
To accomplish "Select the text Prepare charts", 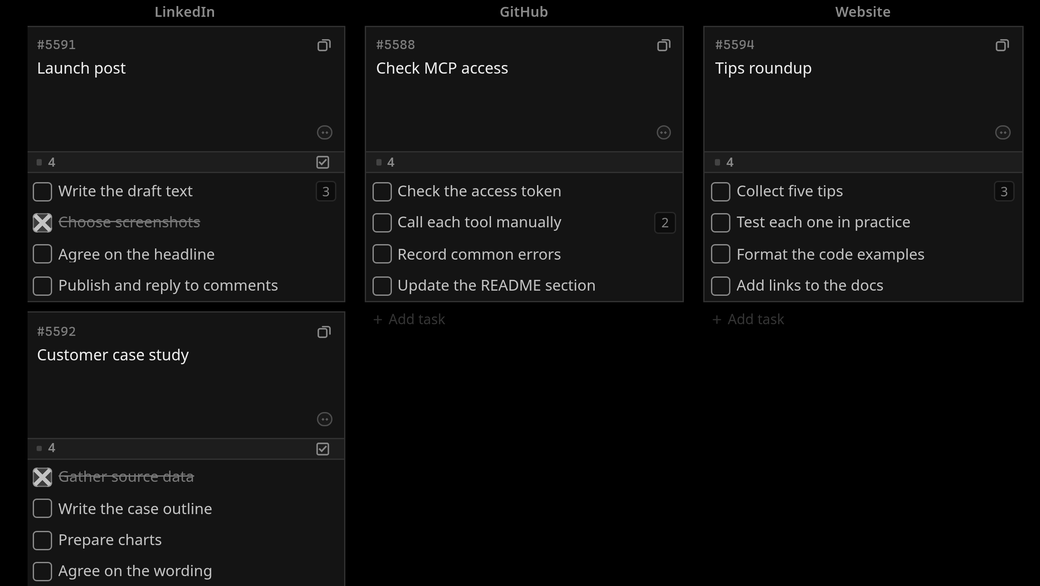I will click(110, 540).
